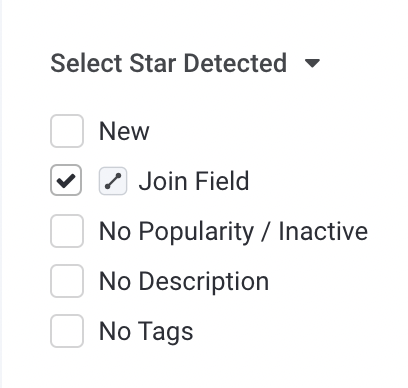Select the No Description label text

click(x=184, y=282)
